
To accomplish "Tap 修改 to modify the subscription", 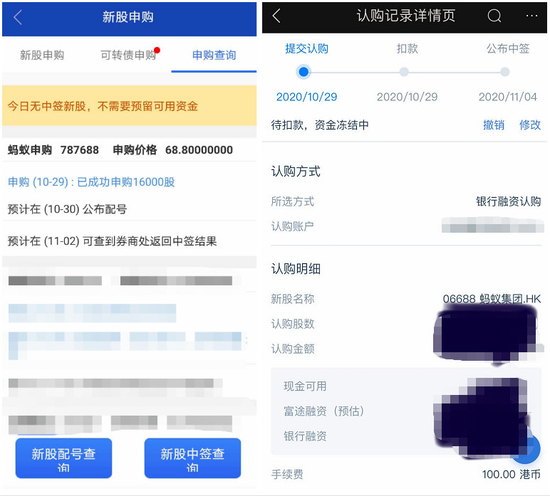I will (x=530, y=125).
